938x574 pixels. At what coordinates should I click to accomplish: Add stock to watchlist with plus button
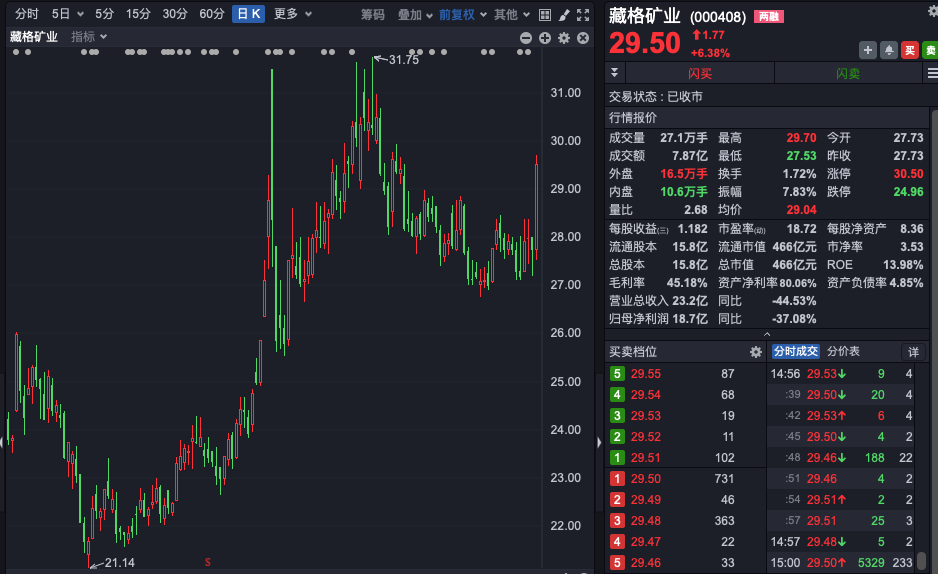867,50
